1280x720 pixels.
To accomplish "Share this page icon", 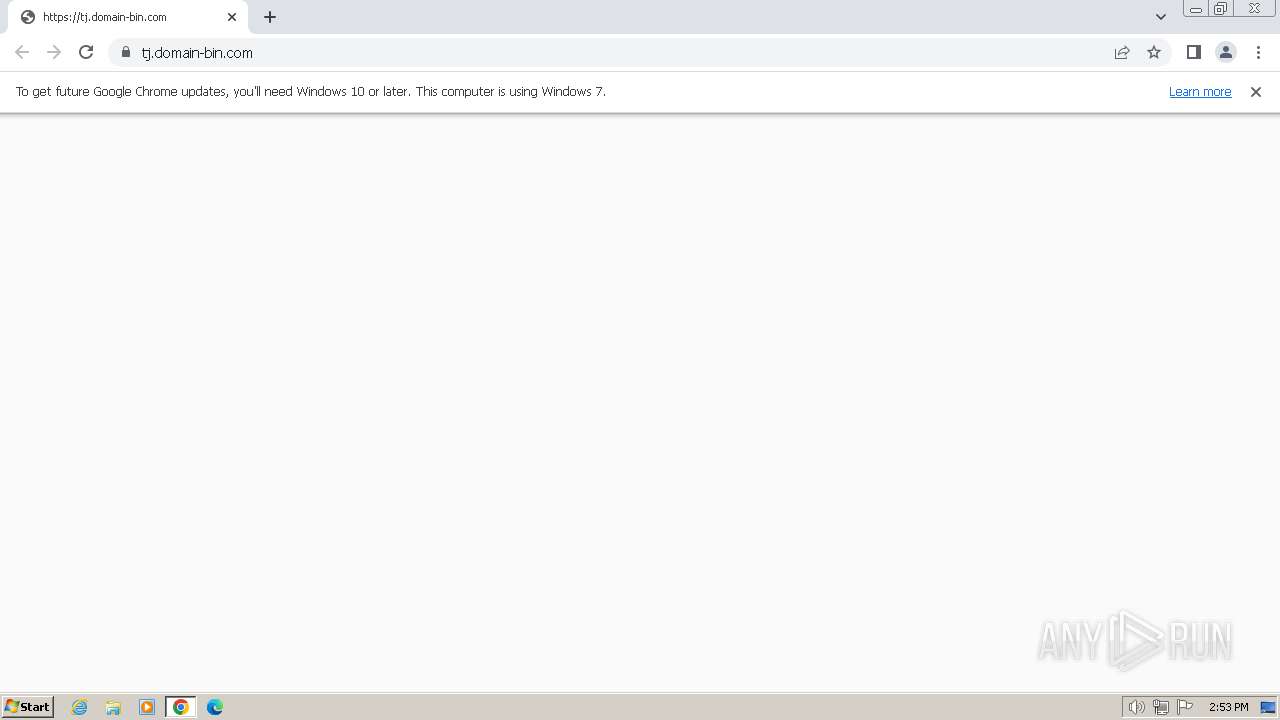I will [1122, 52].
